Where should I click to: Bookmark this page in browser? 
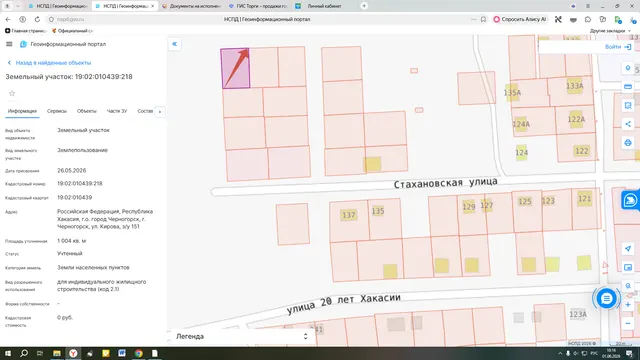click(483, 19)
